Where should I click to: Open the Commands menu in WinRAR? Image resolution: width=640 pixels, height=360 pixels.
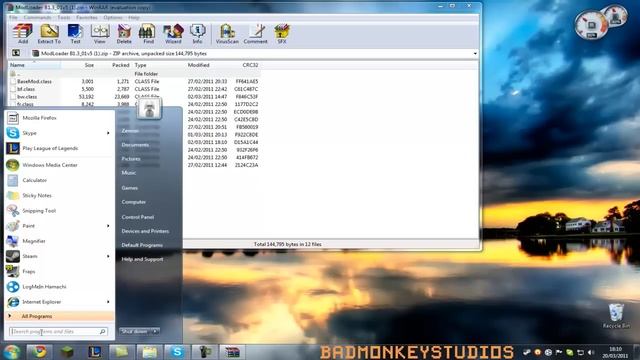click(x=37, y=18)
